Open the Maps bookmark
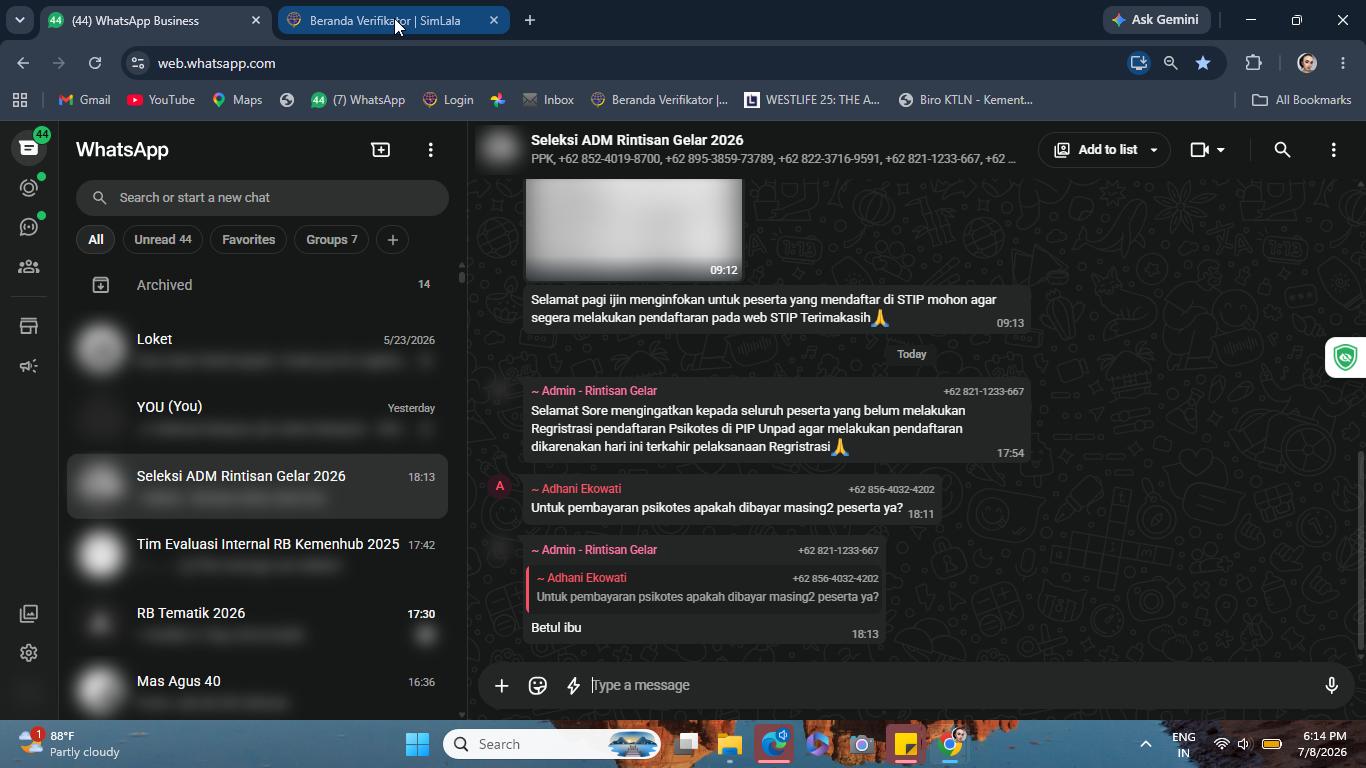Screen dimensions: 1366x768 [237, 100]
